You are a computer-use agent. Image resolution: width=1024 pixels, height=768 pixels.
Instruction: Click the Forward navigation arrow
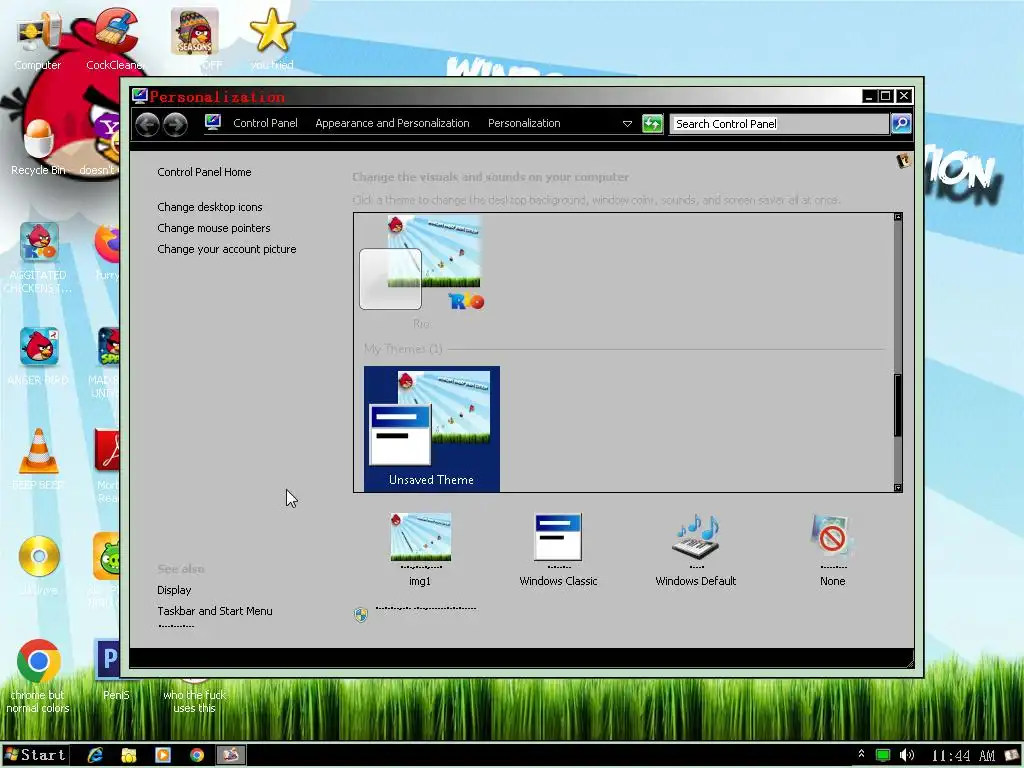pos(175,124)
